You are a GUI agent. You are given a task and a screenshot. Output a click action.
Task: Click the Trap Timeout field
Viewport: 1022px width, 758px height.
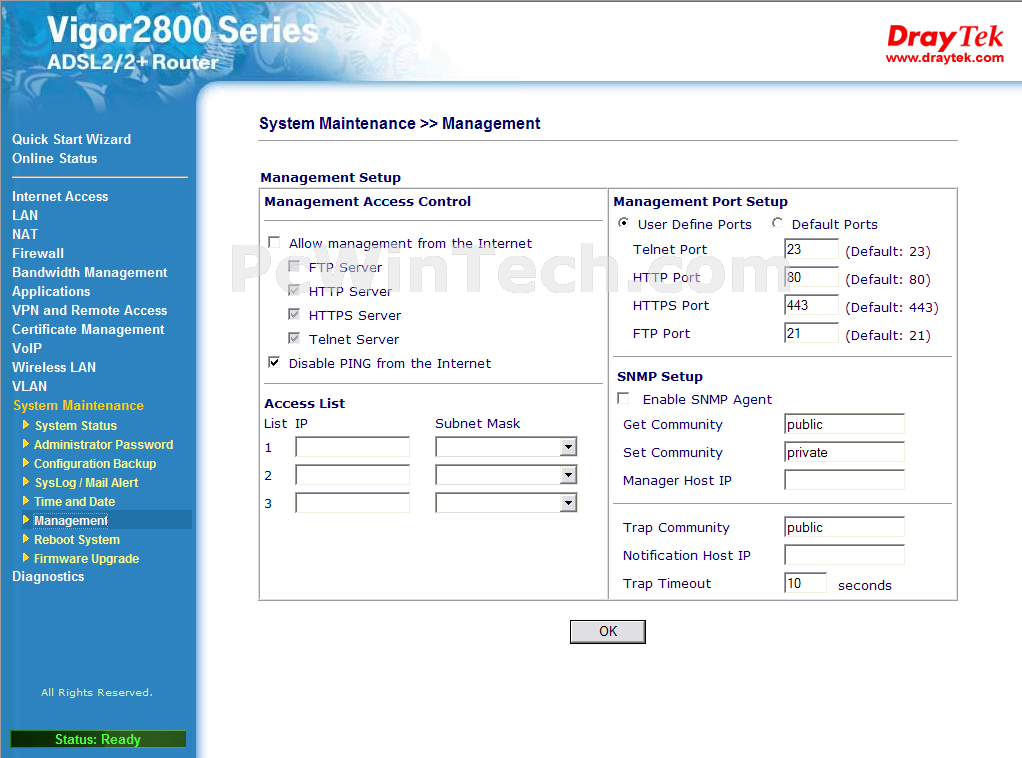806,583
